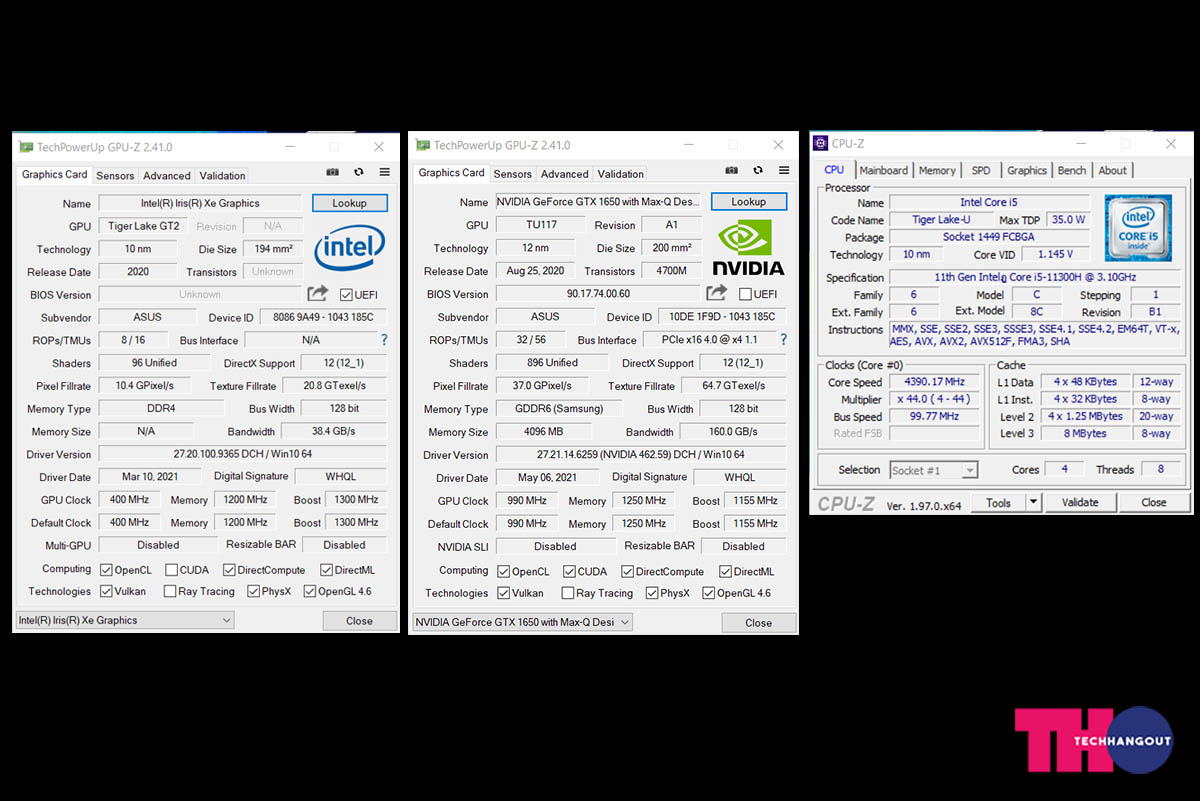Open the Intel(R) Iris(R) Xe Graphics GPU selector dropdown

click(x=125, y=621)
